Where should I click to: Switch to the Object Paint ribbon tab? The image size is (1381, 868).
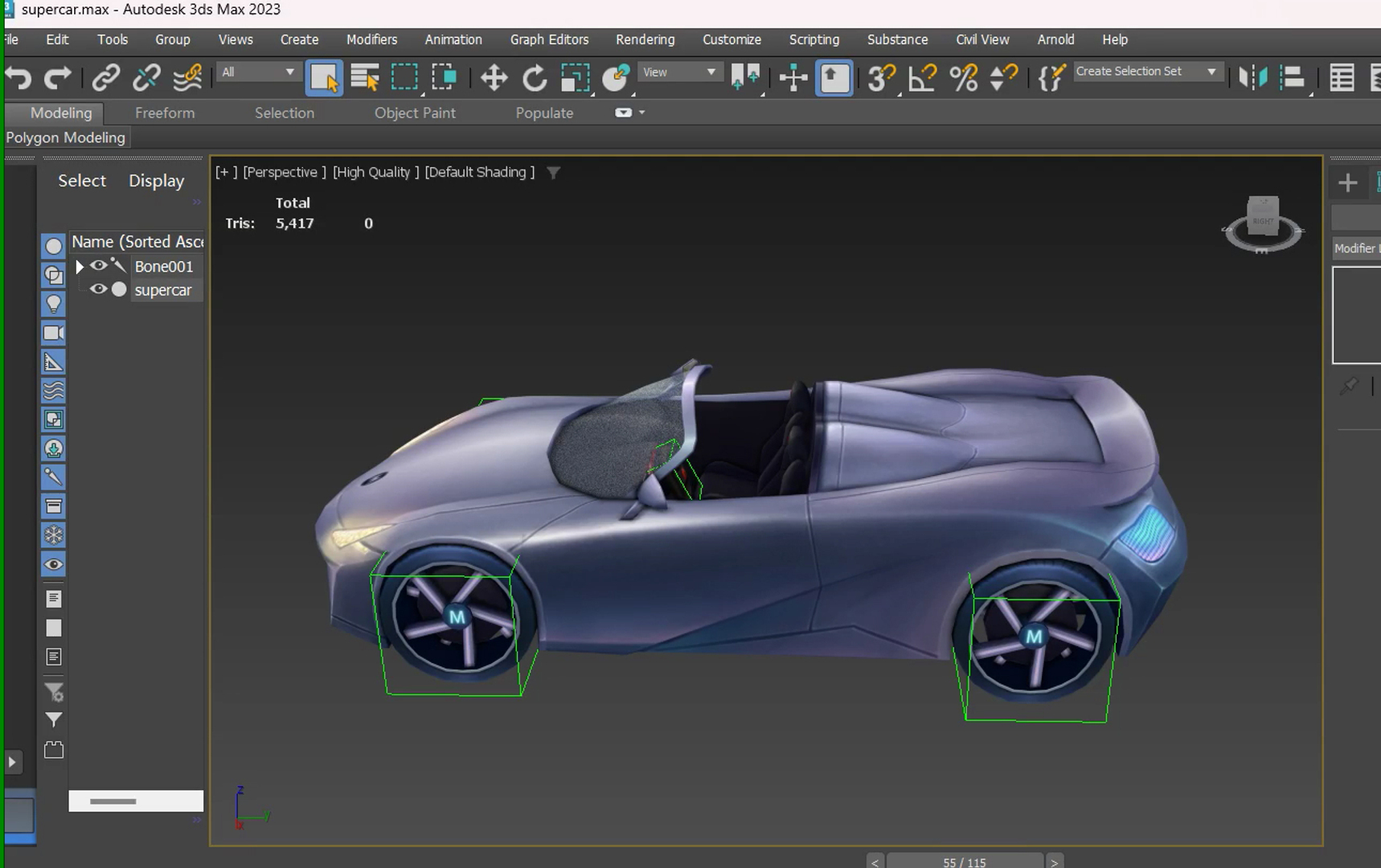point(415,113)
